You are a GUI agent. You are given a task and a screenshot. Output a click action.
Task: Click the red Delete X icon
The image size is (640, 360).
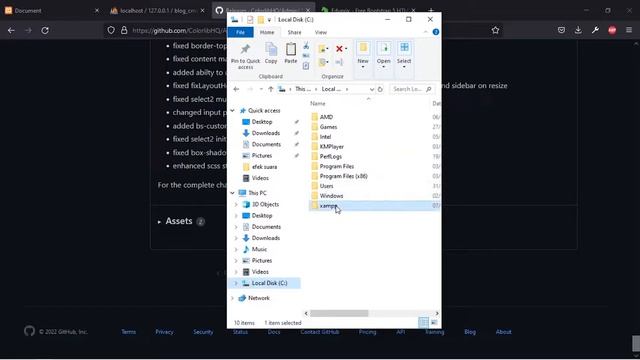[339, 49]
